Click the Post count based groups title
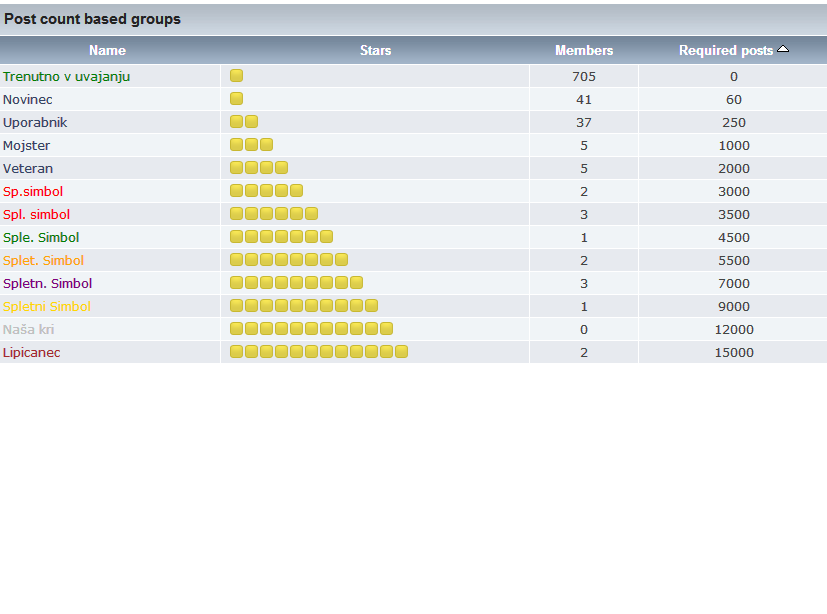This screenshot has width=827, height=614. coord(93,19)
